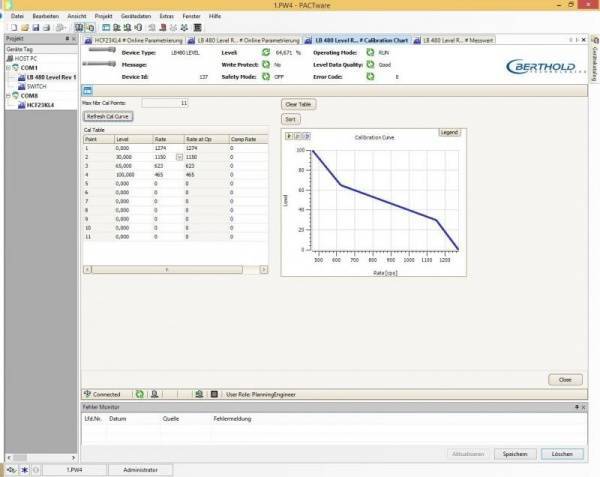This screenshot has width=600, height=477.
Task: Open the Rate dropdown in row 2
Action: click(180, 157)
